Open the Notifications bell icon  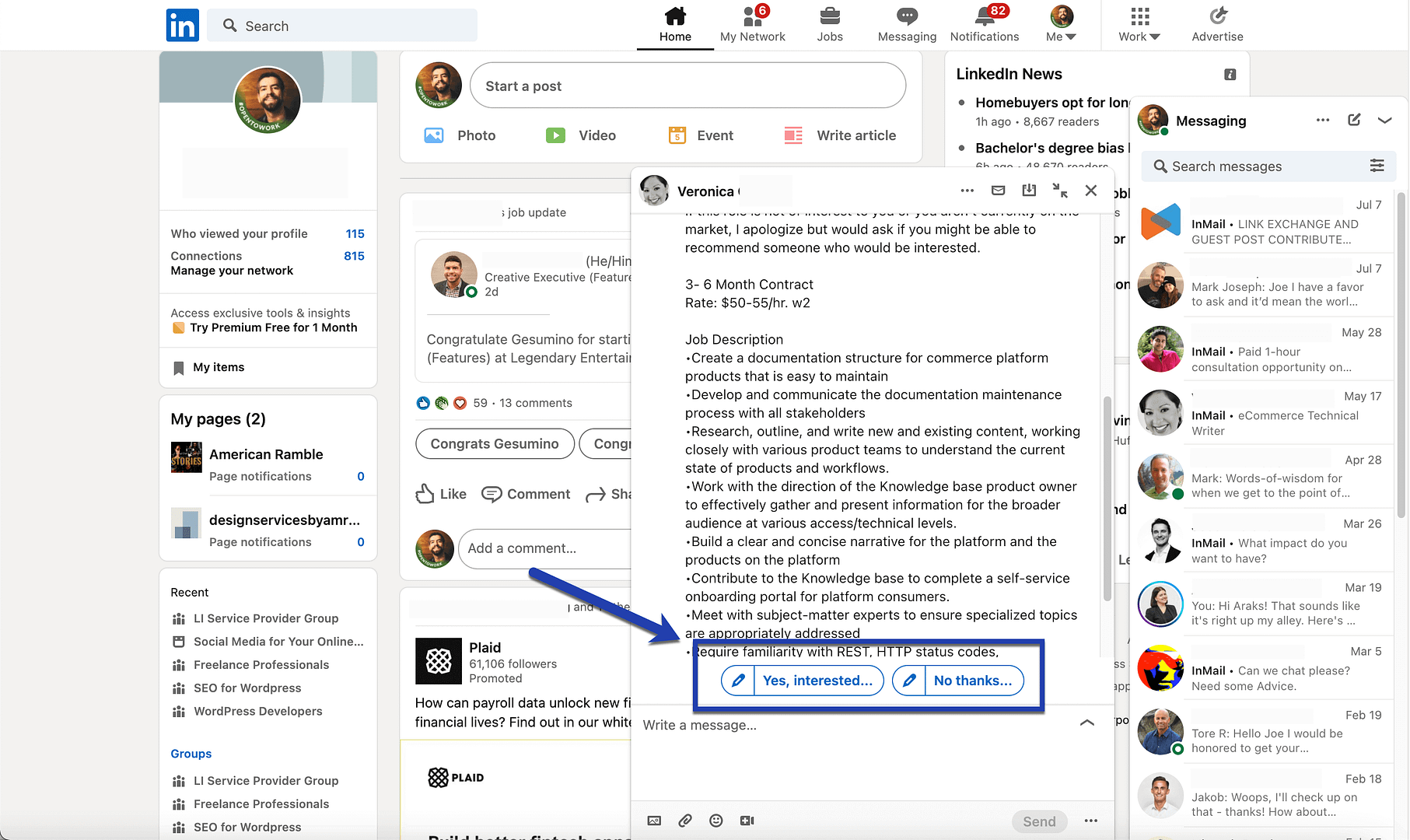point(985,25)
